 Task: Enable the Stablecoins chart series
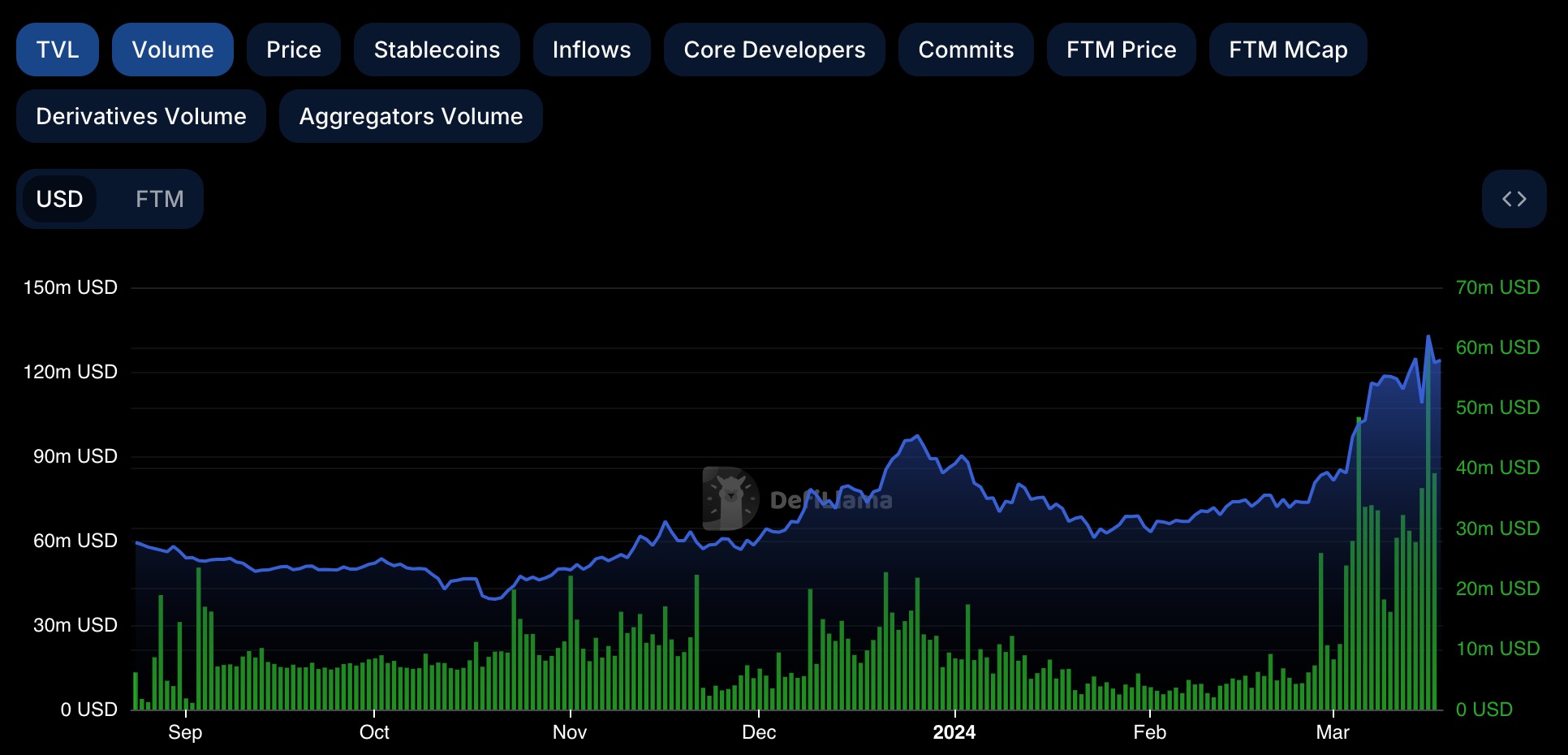click(x=437, y=50)
